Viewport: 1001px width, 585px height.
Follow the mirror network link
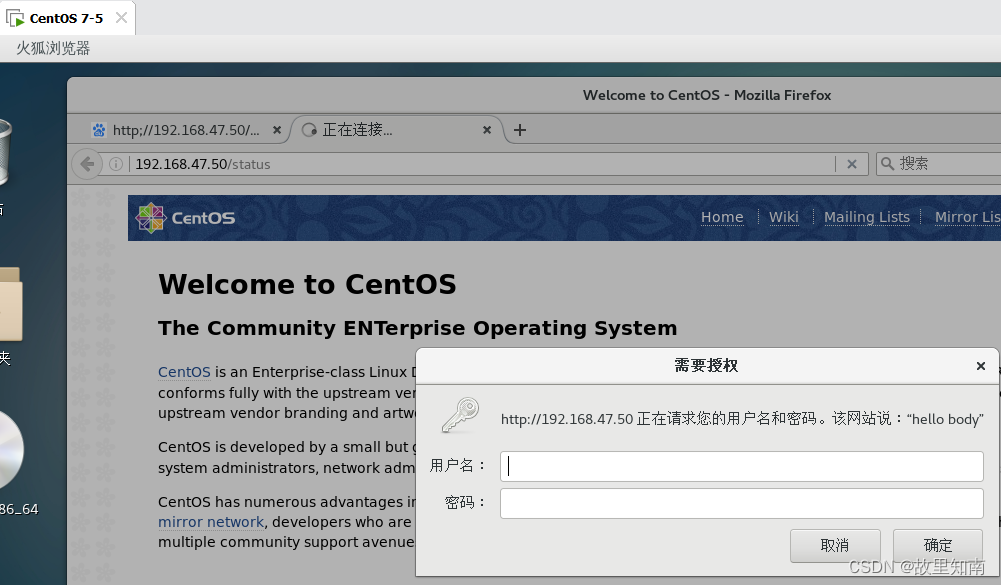point(211,522)
